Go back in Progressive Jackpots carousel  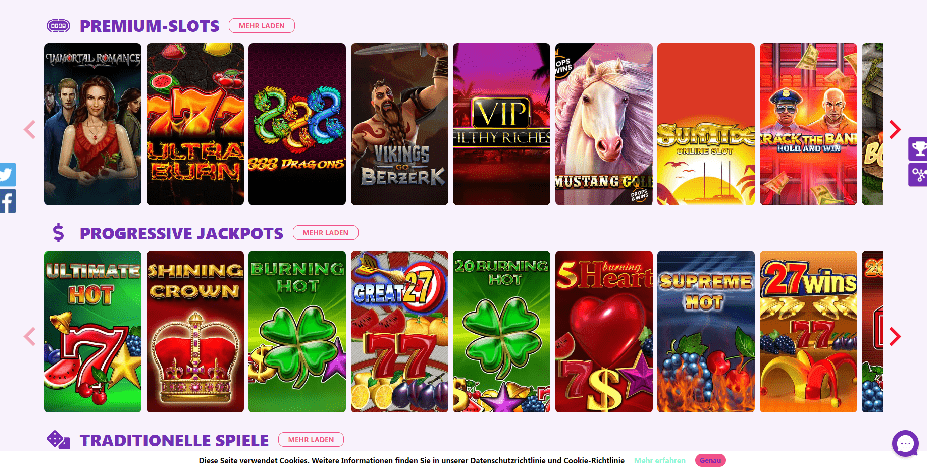pyautogui.click(x=30, y=336)
